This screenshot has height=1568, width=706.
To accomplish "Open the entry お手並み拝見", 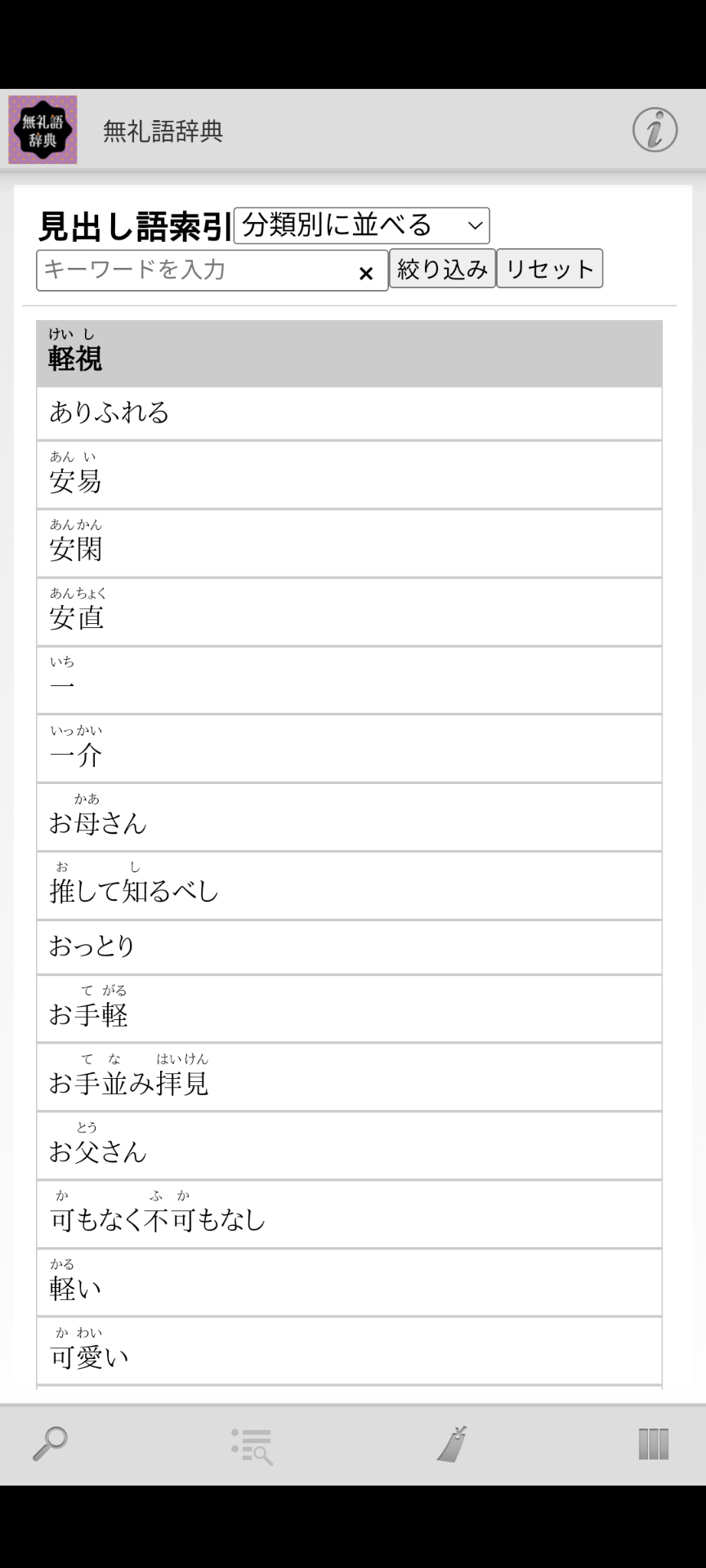I will click(x=349, y=1077).
